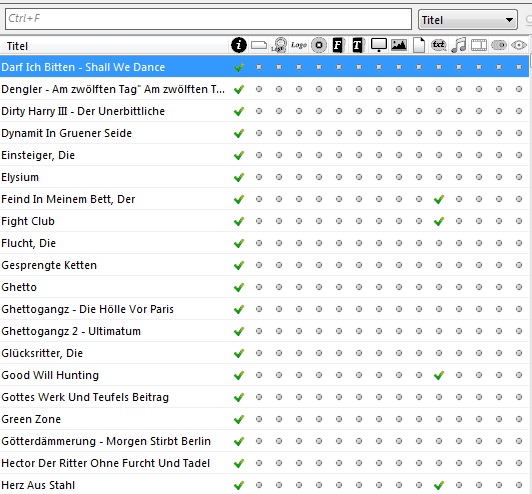Click the landscape picture column icon
Image resolution: width=532 pixels, height=494 pixels.
click(399, 45)
